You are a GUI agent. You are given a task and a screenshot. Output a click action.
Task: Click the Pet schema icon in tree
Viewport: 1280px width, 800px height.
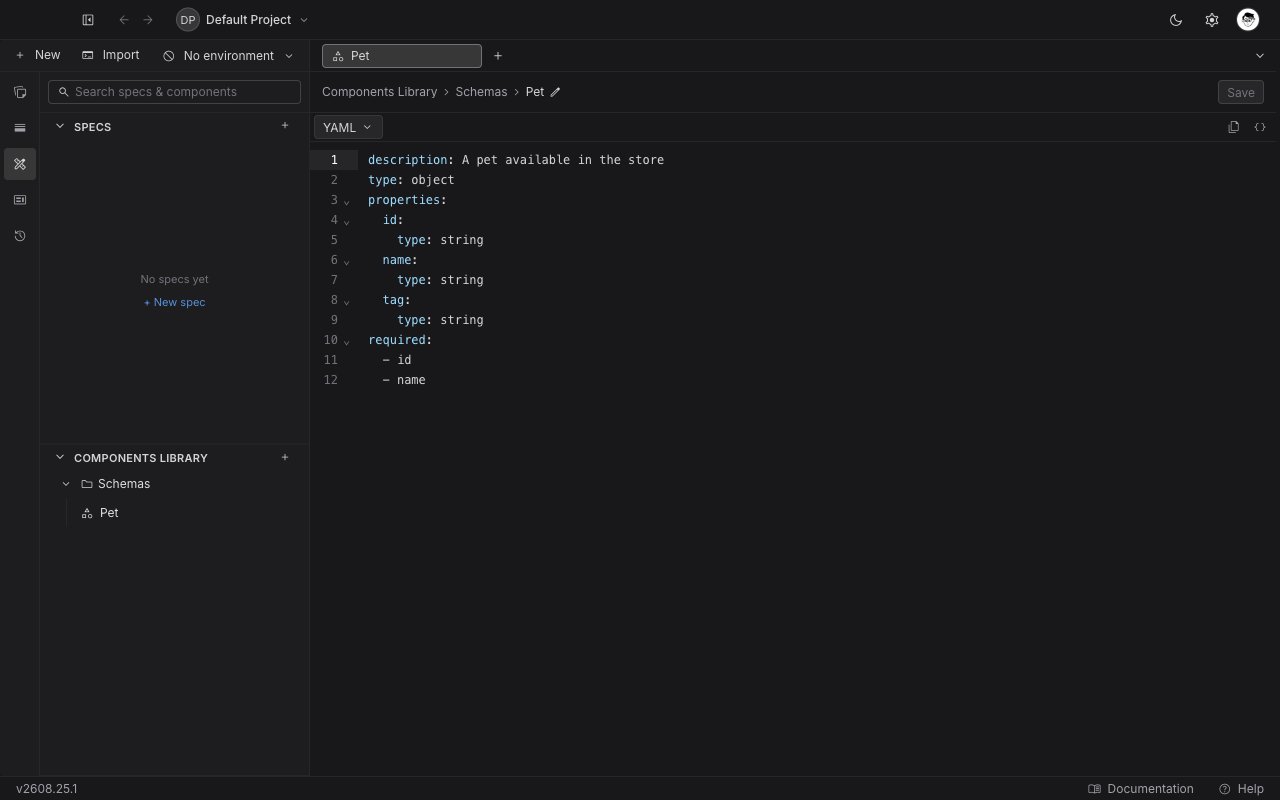87,513
